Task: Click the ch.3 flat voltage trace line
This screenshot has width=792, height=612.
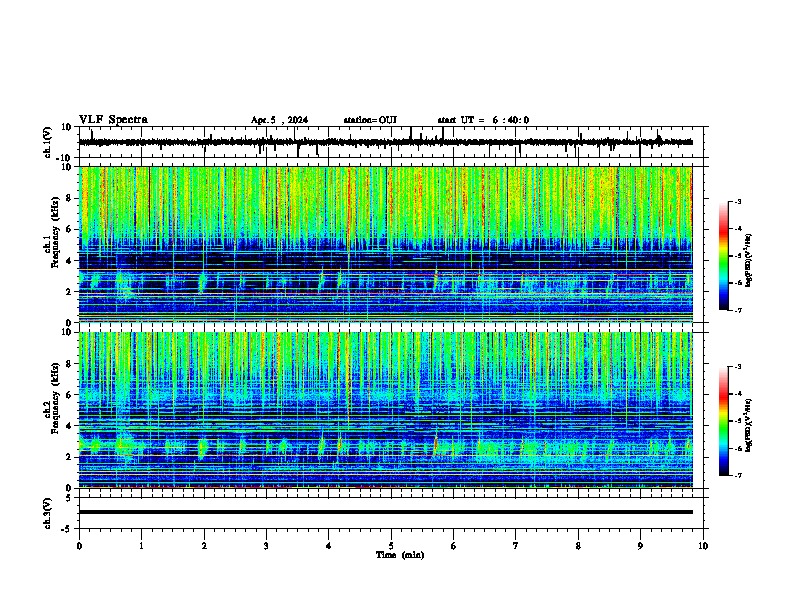Action: 385,512
